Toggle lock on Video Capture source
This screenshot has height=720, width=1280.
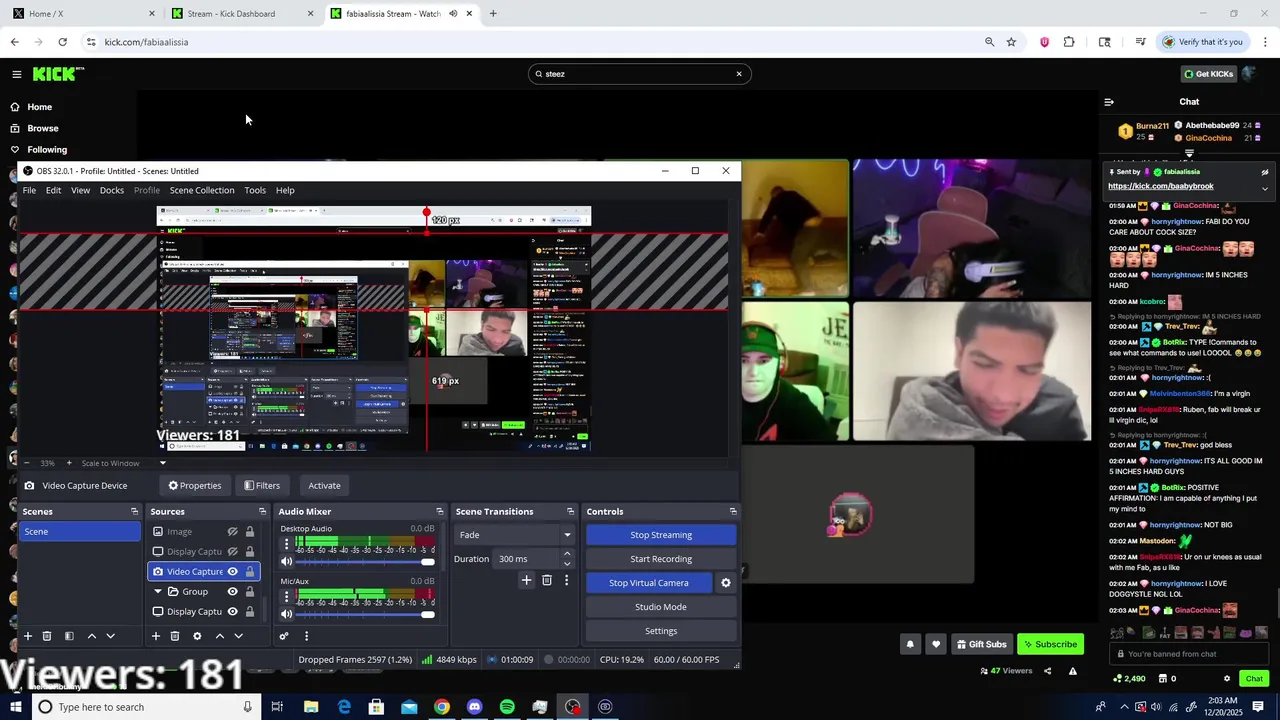point(249,572)
